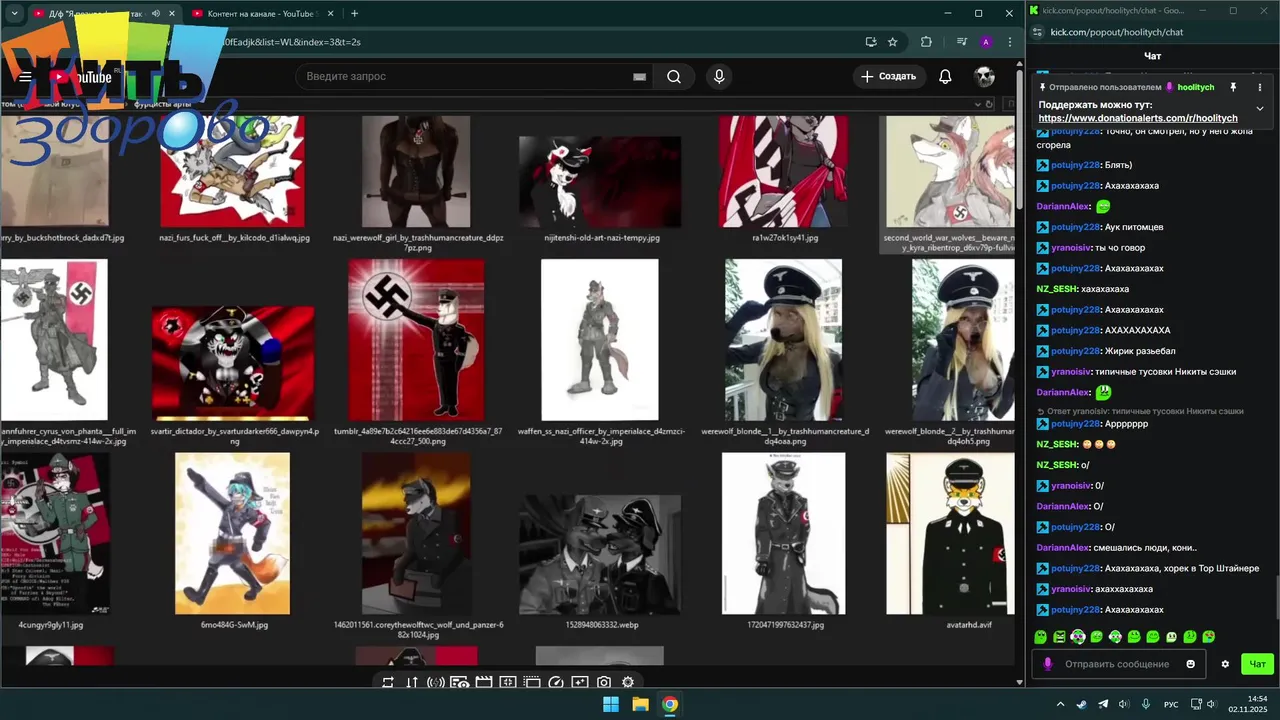Image resolution: width=1280 pixels, height=720 pixels.
Task: Click the up-down arrows icon in overlay toolbar
Action: coord(412,682)
